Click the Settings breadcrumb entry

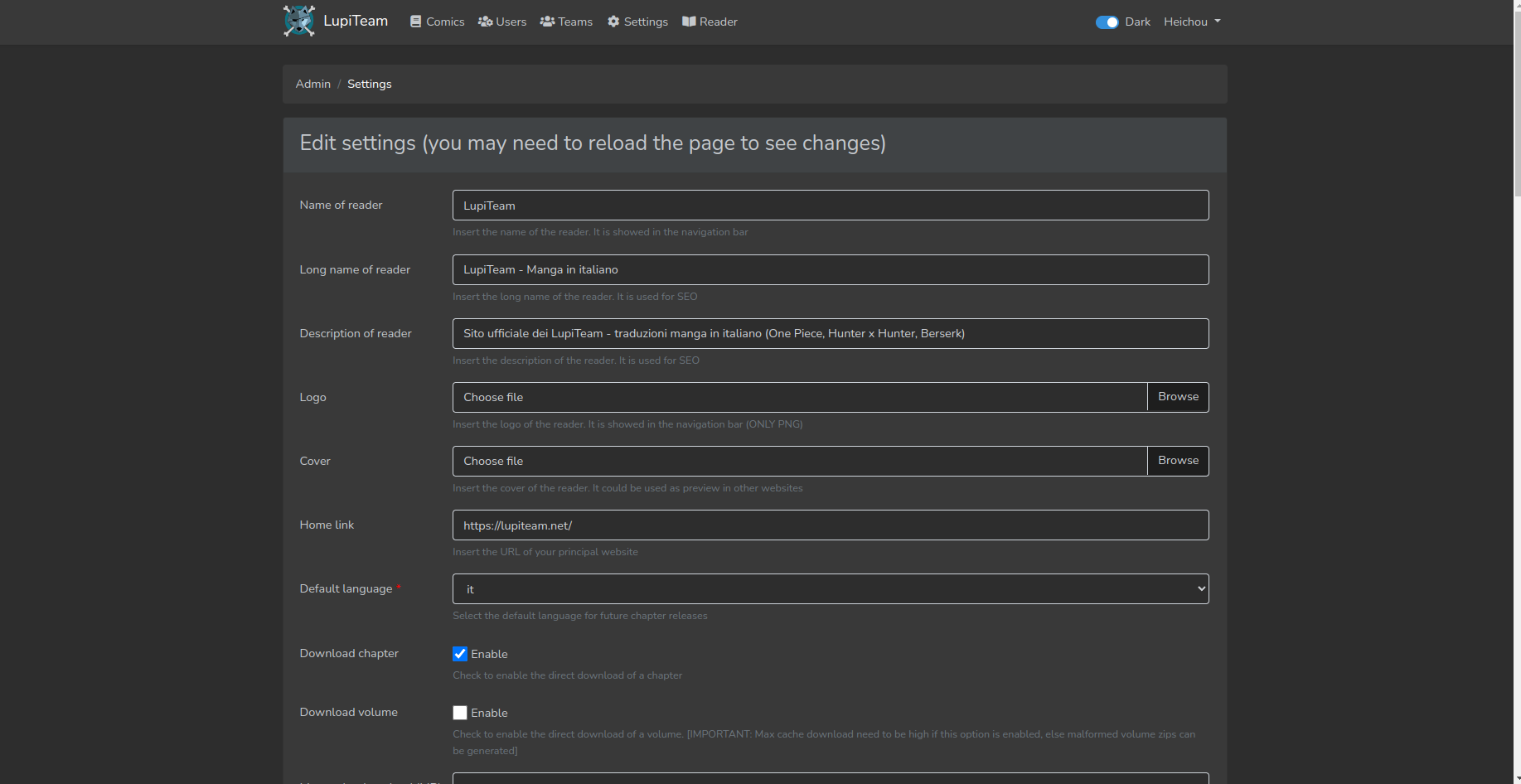pos(369,84)
